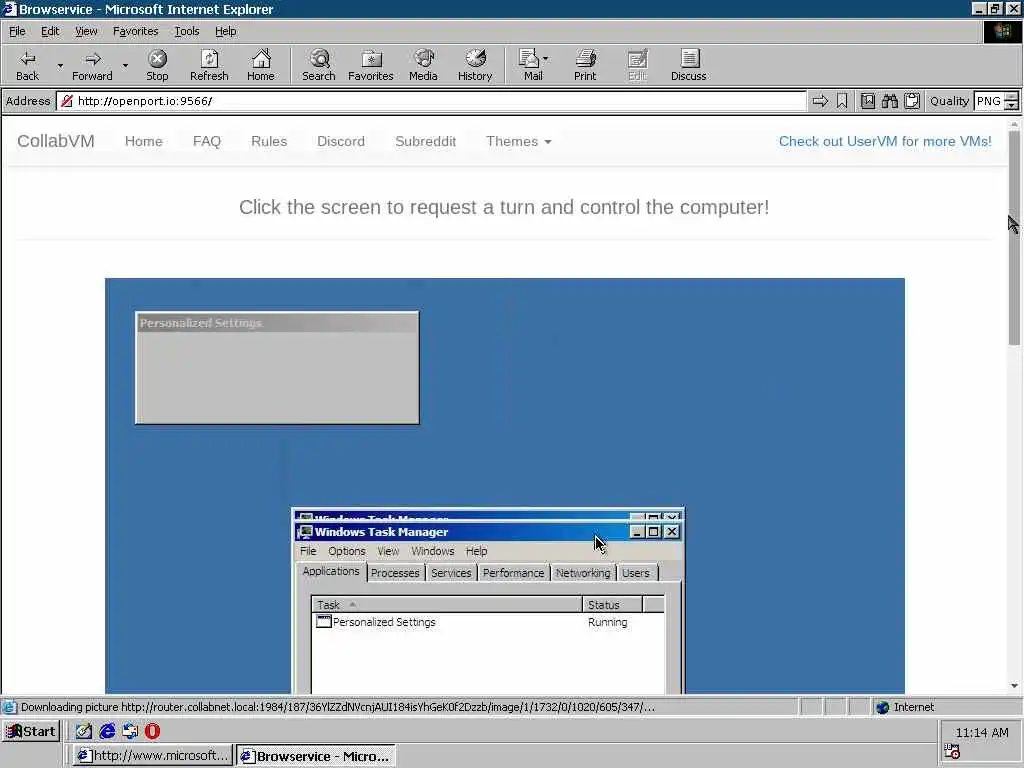Click the Stop toolbar button
The width and height of the screenshot is (1024, 768).
pos(157,65)
